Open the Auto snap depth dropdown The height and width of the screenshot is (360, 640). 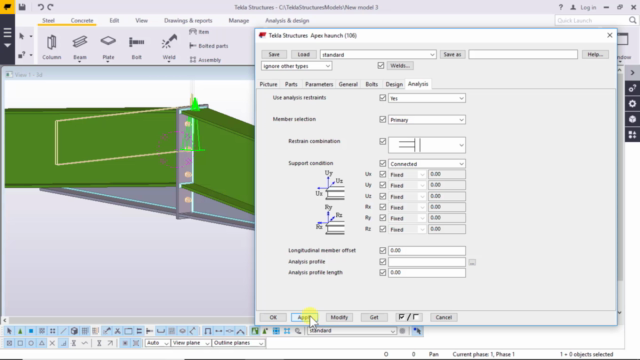coord(157,343)
